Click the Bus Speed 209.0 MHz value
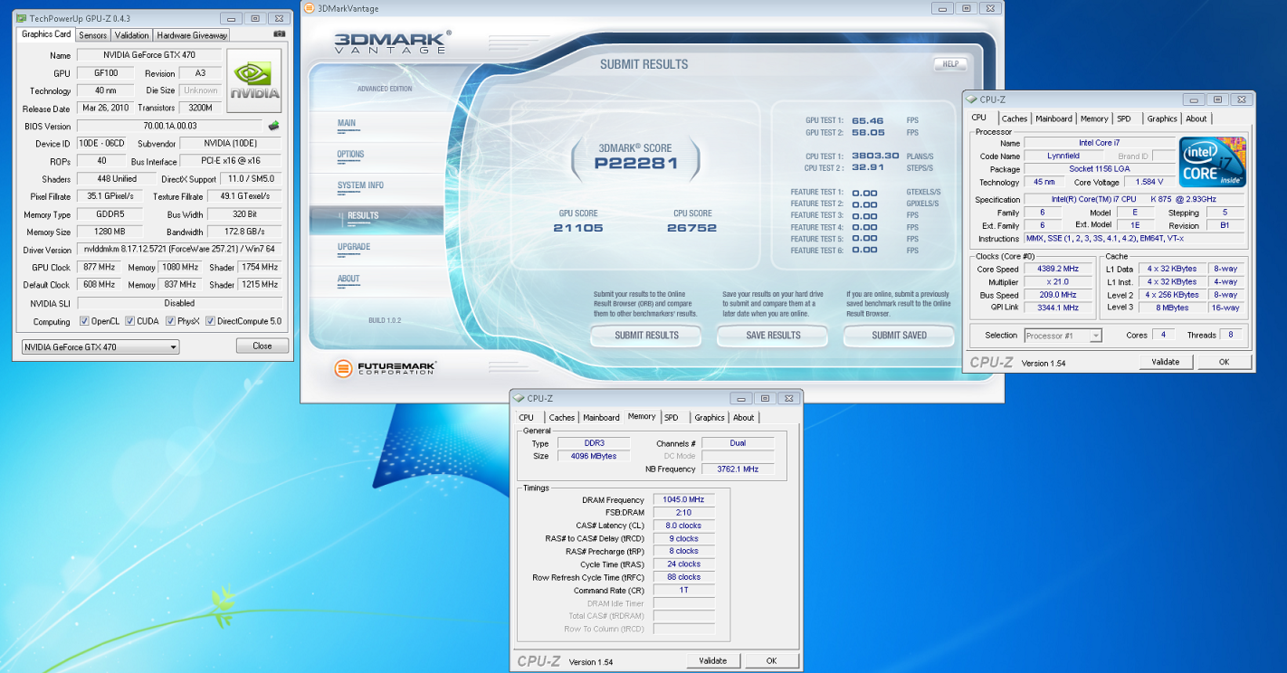 pyautogui.click(x=1057, y=295)
